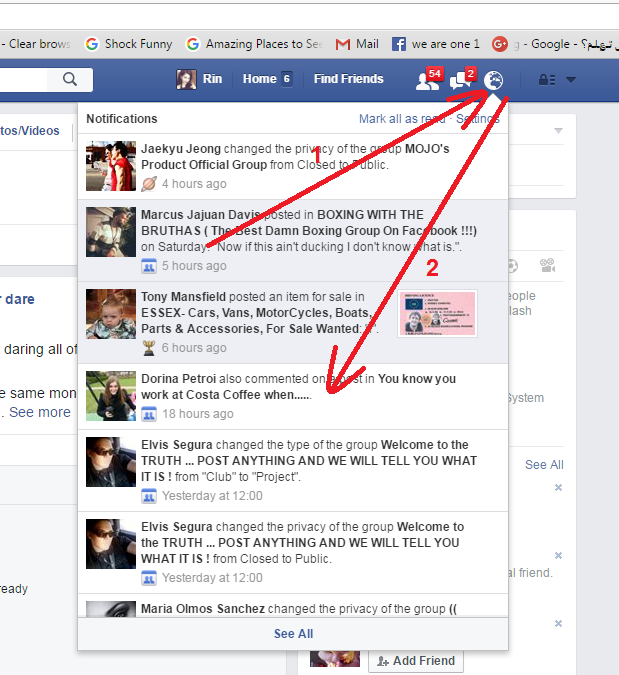Click the search magnifier icon
Viewport: 619px width, 675px height.
click(x=70, y=80)
